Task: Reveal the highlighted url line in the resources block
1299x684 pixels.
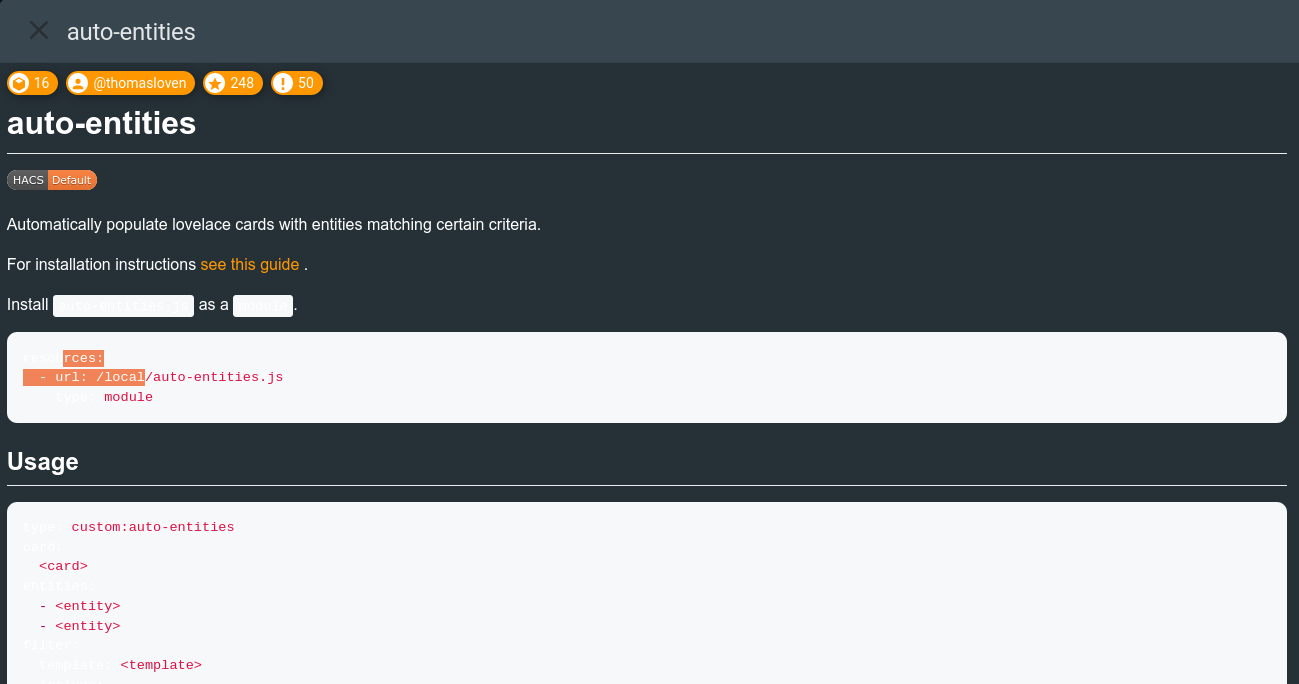Action: (x=85, y=377)
